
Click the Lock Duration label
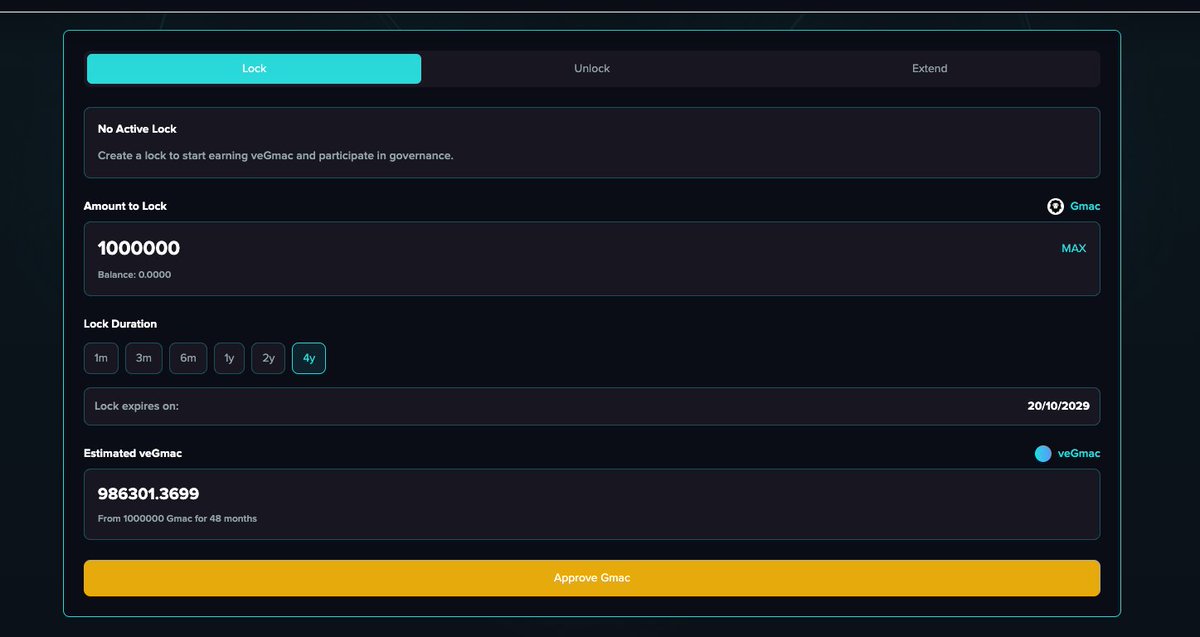click(120, 324)
